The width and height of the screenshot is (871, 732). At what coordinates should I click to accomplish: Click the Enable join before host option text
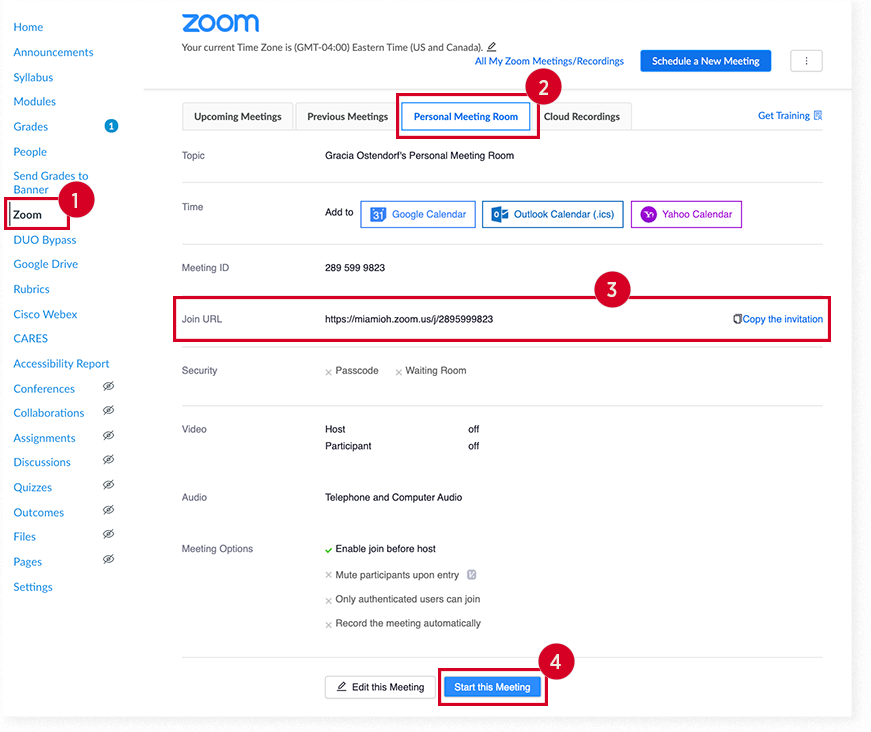(386, 549)
